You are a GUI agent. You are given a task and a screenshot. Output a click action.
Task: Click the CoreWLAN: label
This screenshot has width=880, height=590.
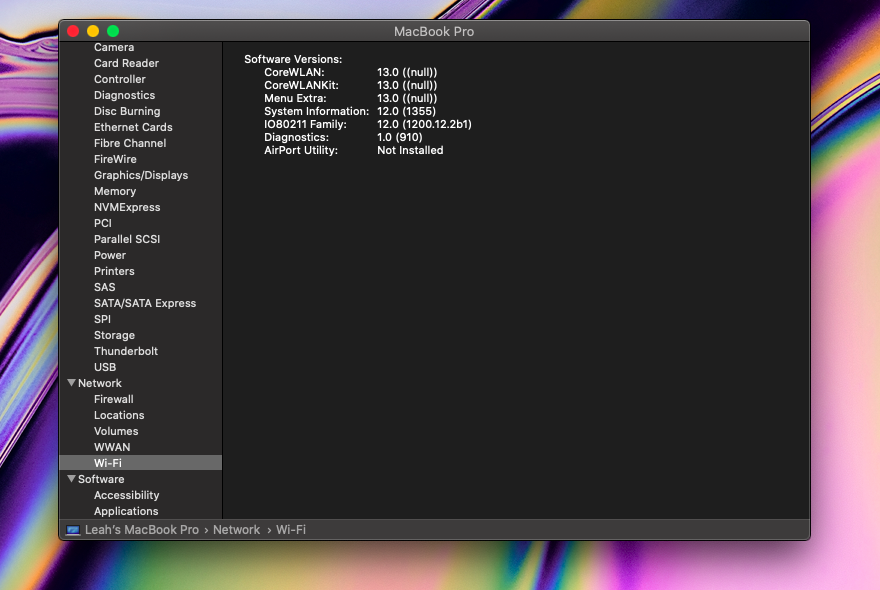(x=294, y=72)
